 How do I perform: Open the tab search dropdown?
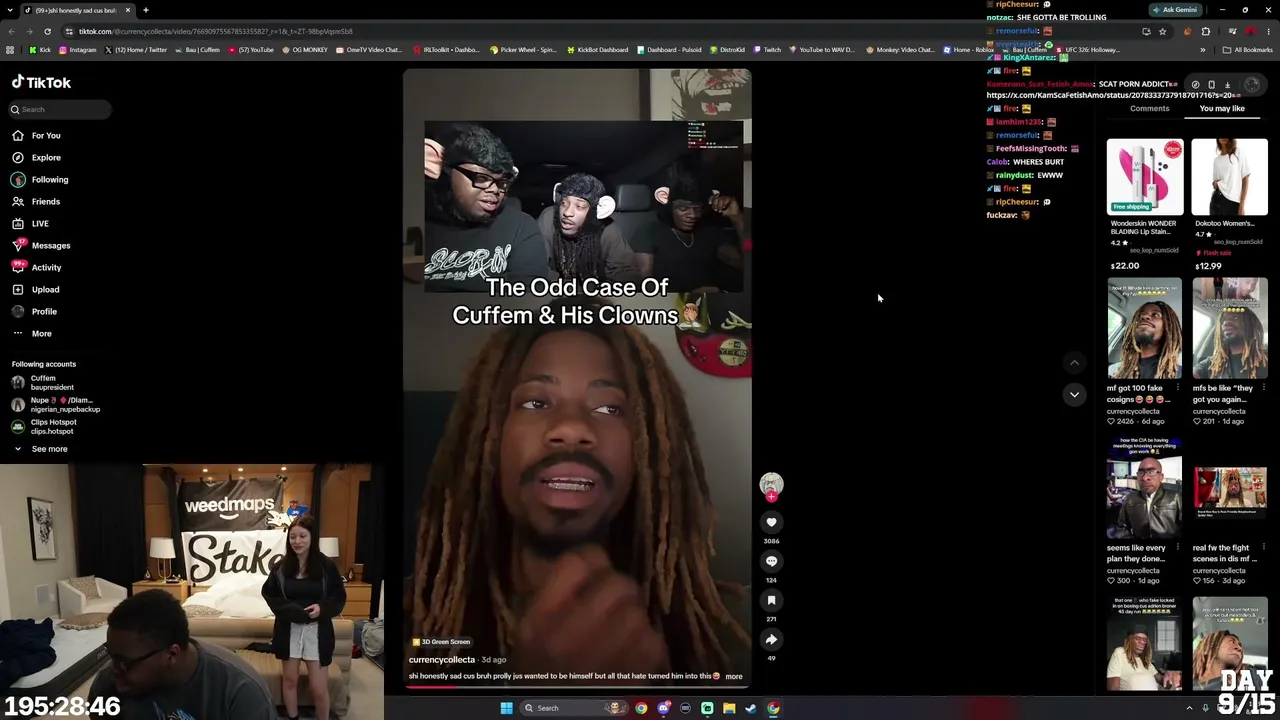click(x=10, y=10)
